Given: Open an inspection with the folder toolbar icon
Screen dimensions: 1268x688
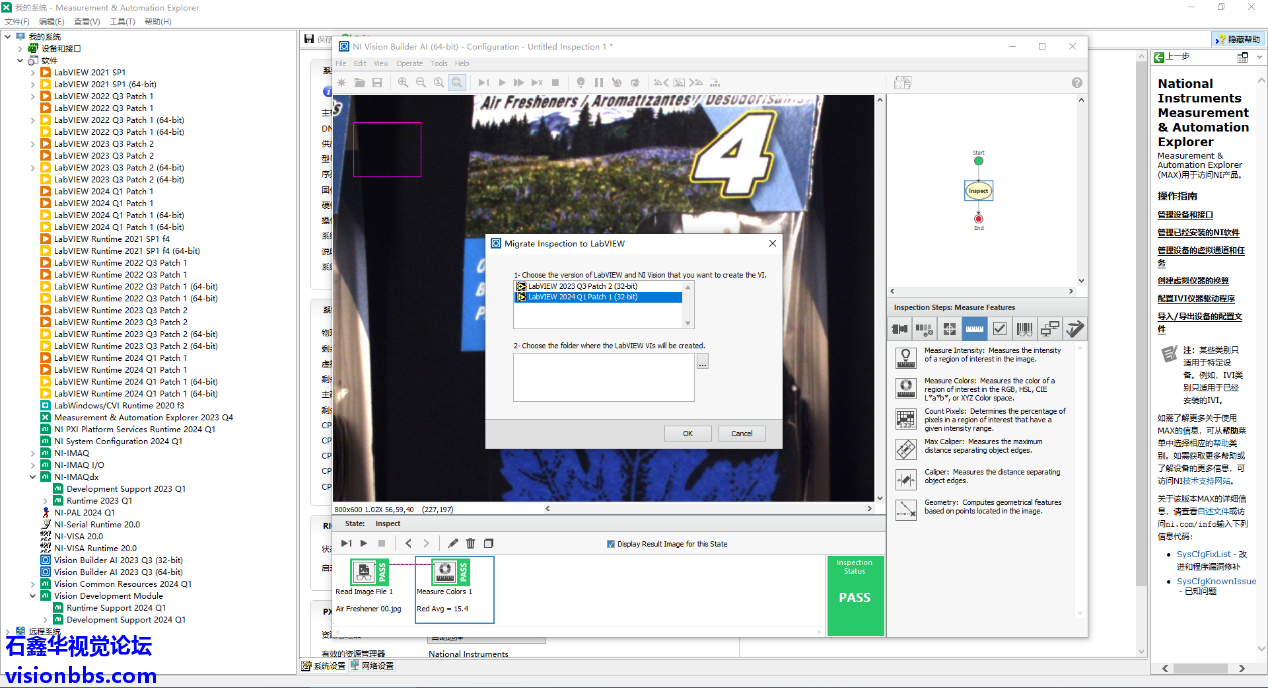Looking at the screenshot, I should click(x=359, y=83).
